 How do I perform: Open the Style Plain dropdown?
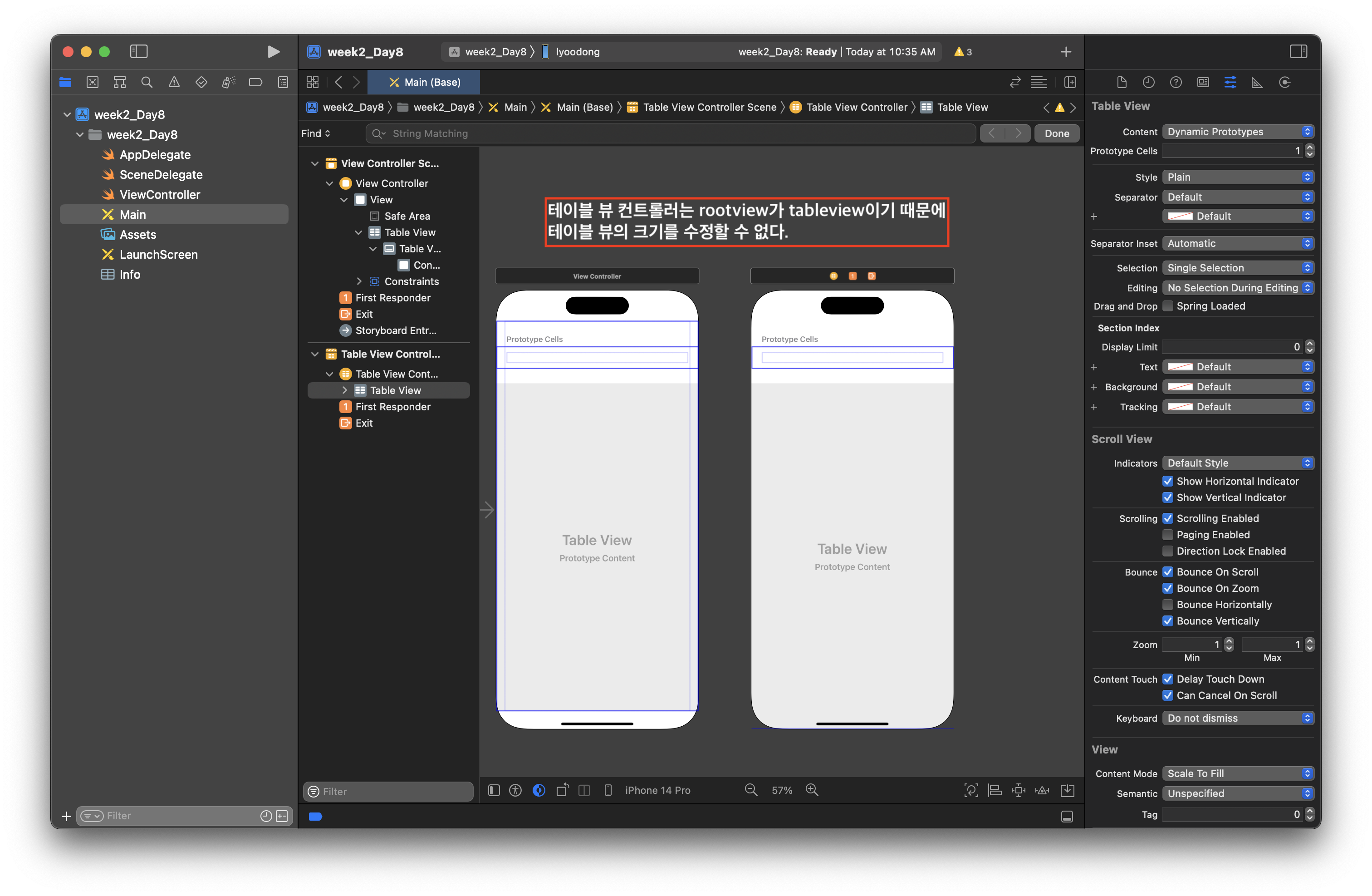[x=1237, y=177]
